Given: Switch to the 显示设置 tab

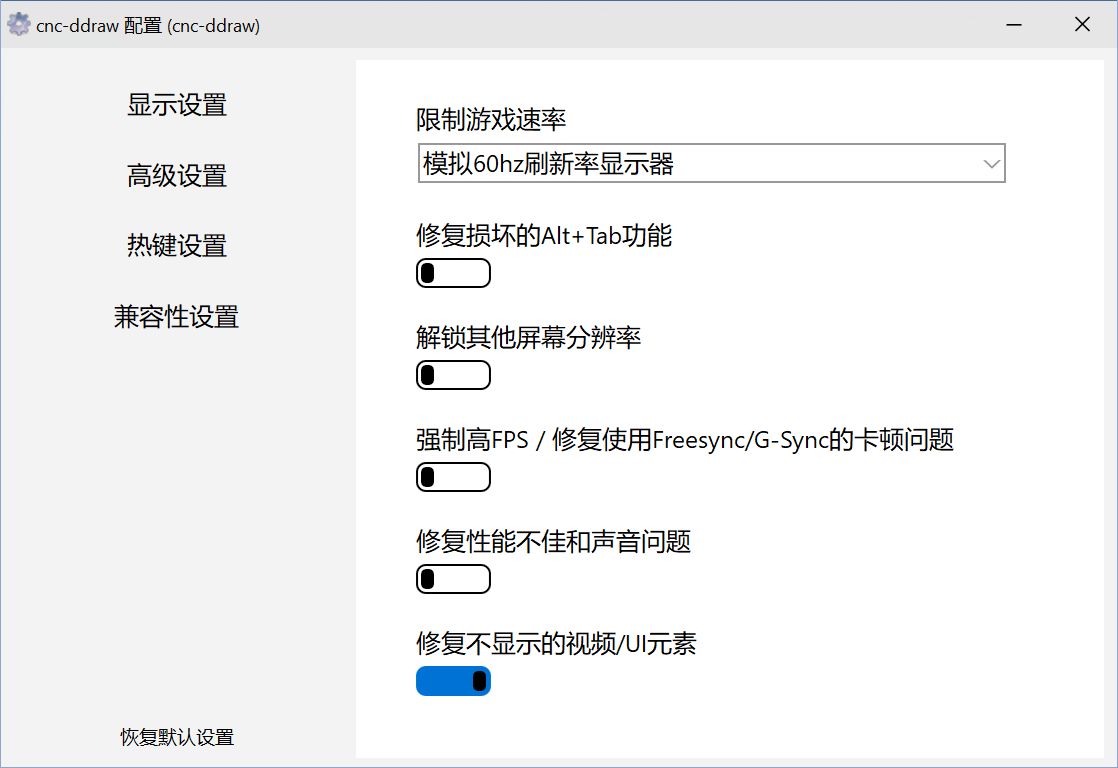Looking at the screenshot, I should (x=177, y=105).
